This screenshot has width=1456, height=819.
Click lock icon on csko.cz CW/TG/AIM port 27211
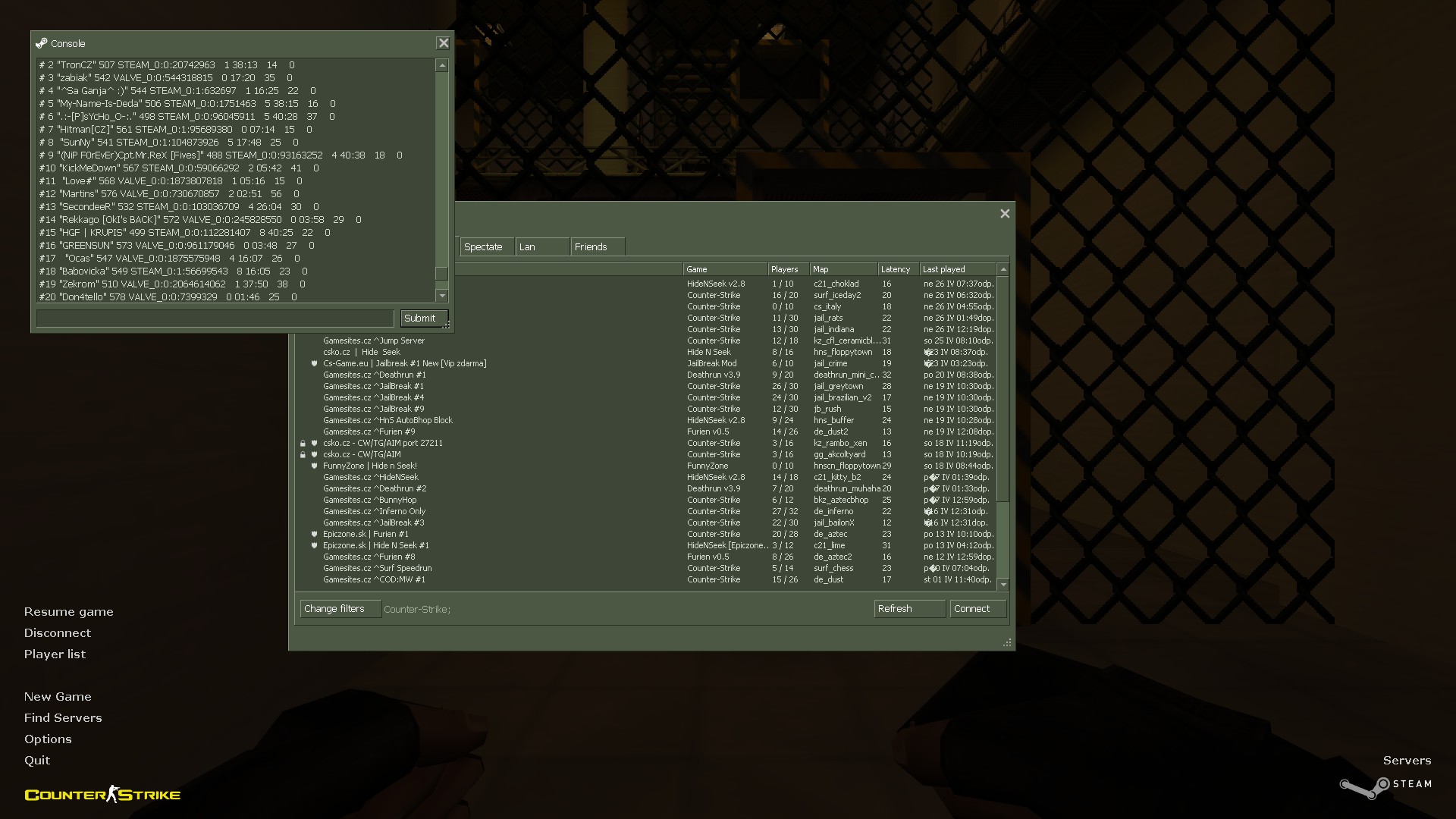(303, 443)
